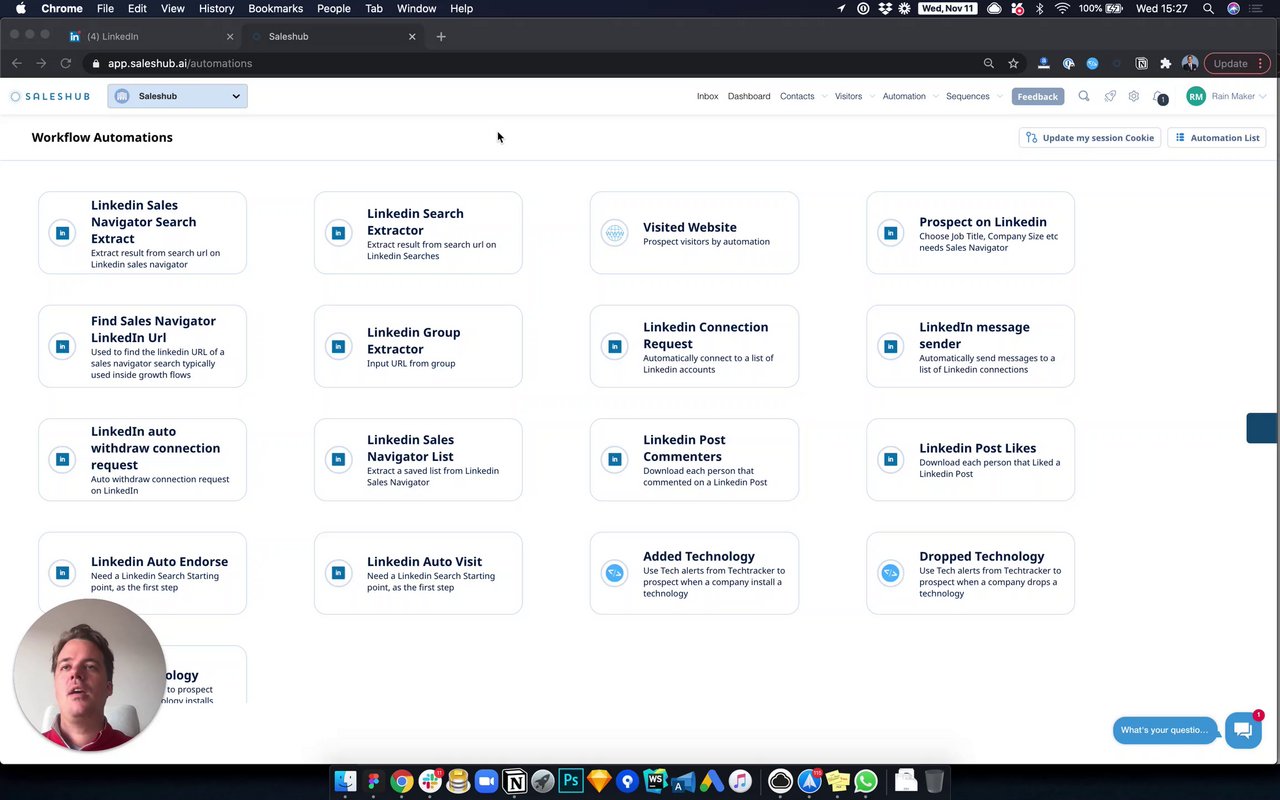Viewport: 1280px width, 800px height.
Task: Open WhatsApp from the Dock
Action: (x=866, y=781)
